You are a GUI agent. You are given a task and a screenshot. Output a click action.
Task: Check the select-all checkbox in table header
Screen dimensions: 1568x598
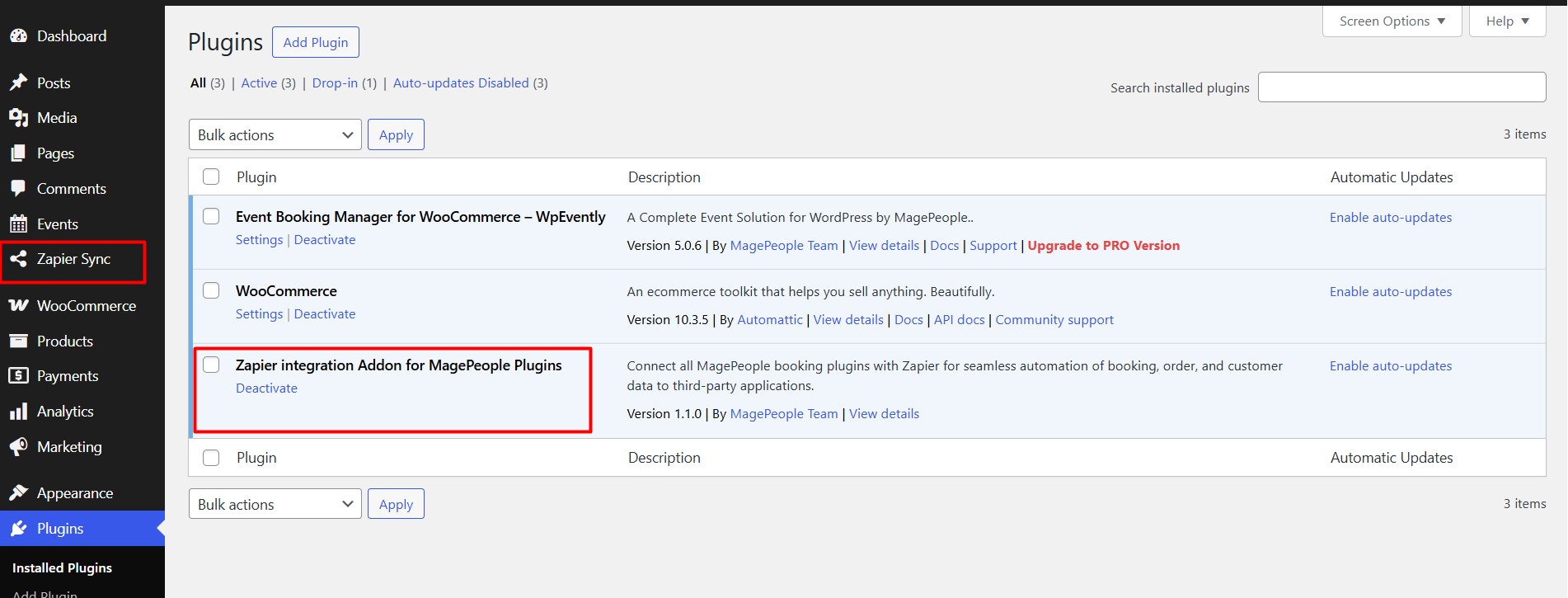(211, 177)
